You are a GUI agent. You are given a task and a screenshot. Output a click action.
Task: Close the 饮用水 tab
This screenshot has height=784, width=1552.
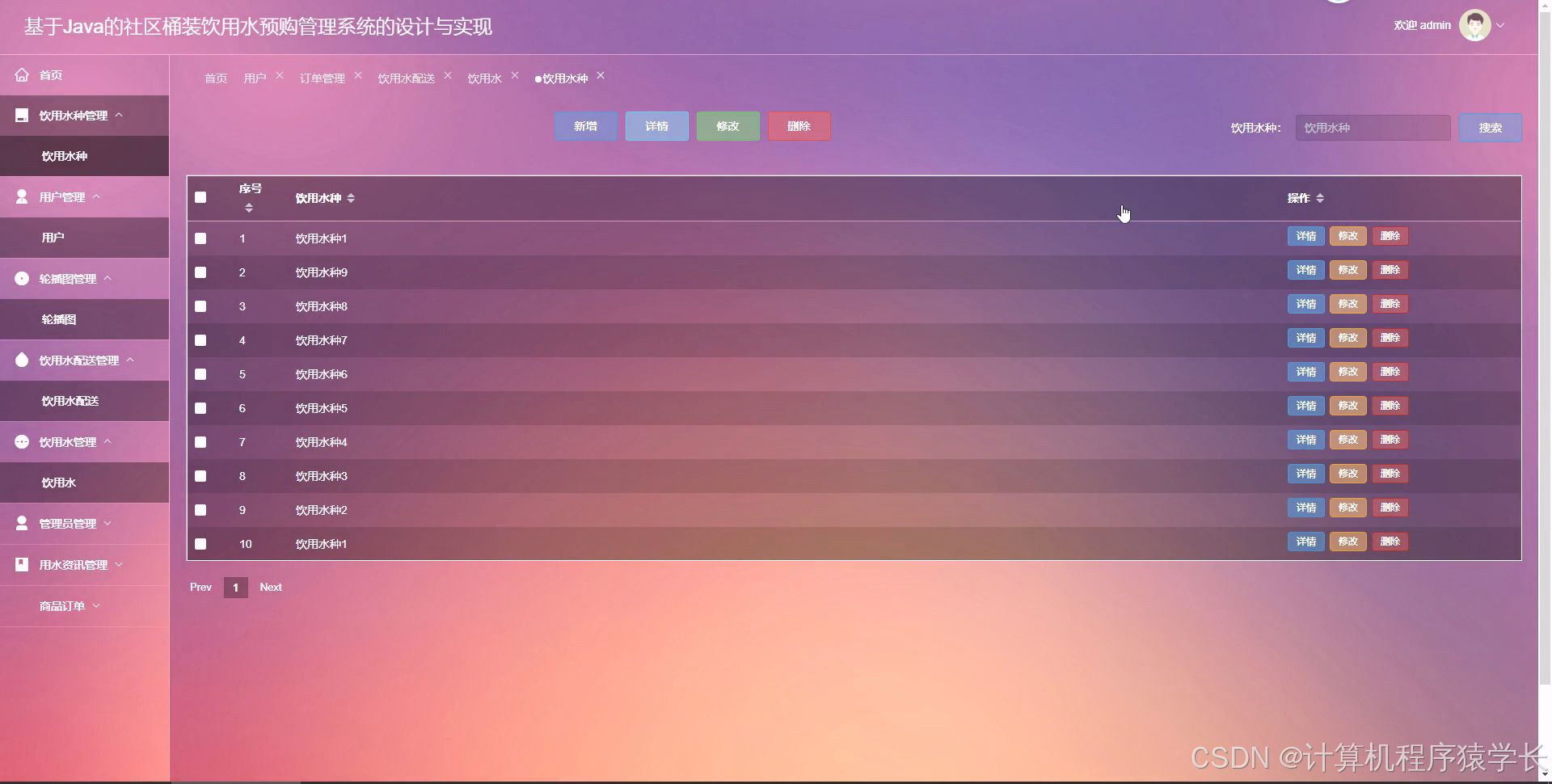[515, 75]
